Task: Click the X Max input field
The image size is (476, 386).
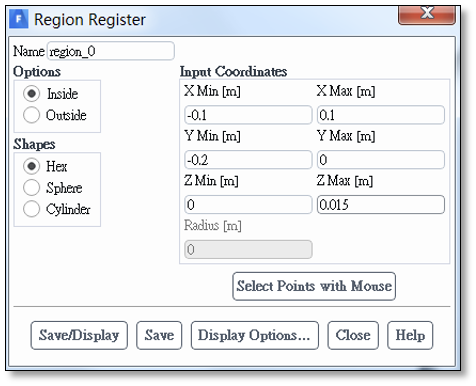Action: click(381, 115)
